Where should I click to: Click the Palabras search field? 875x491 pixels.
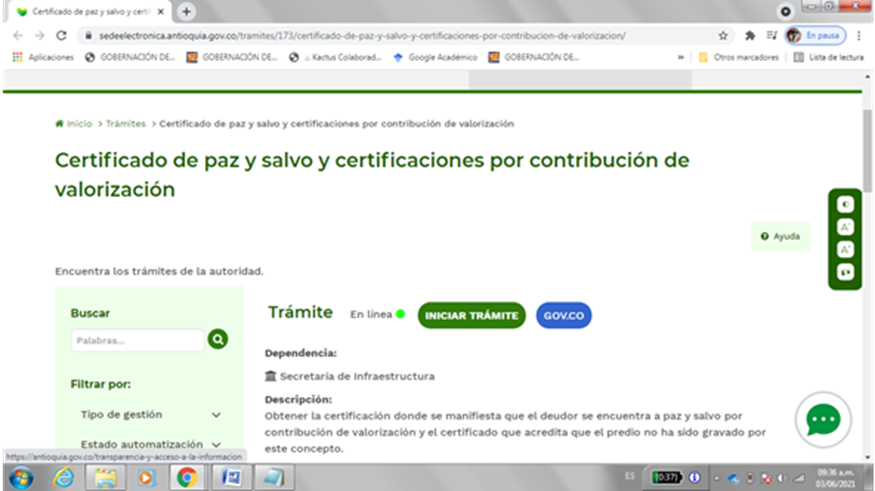pyautogui.click(x=138, y=340)
